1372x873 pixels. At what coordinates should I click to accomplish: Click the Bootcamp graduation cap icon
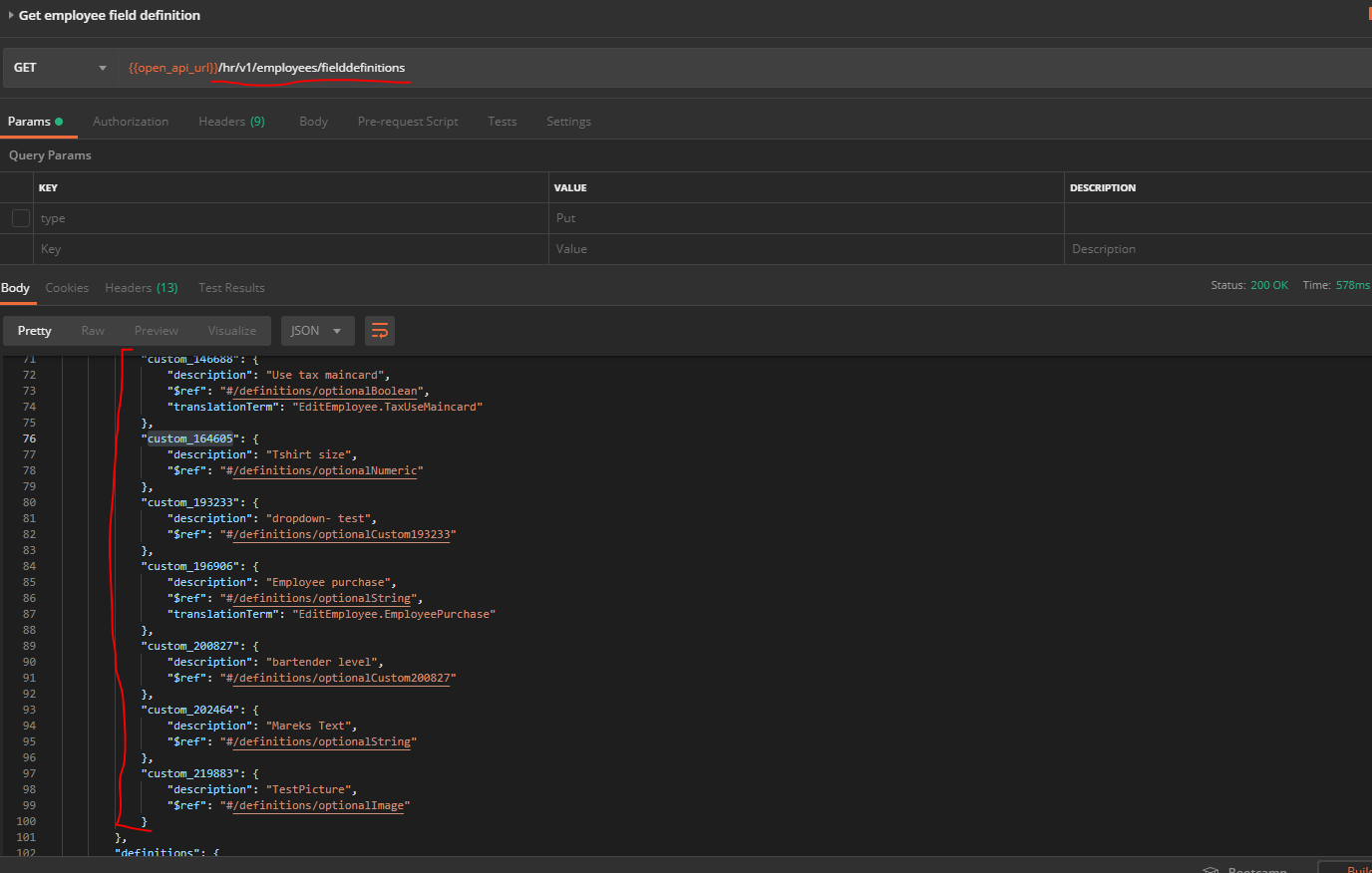pos(1210,867)
